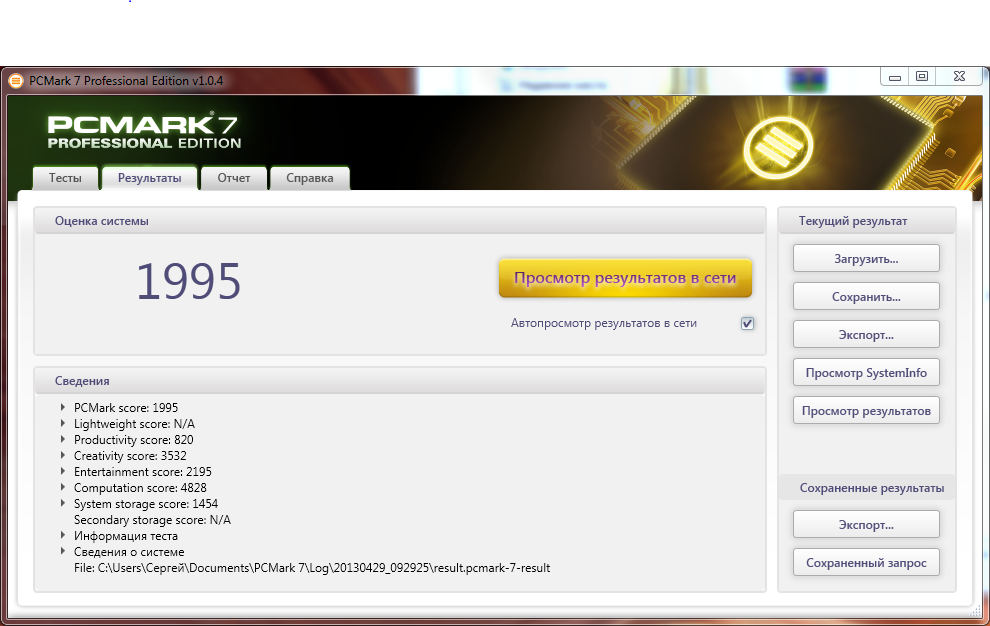
Task: Click 'Productivity score: 820' text
Action: (x=133, y=440)
